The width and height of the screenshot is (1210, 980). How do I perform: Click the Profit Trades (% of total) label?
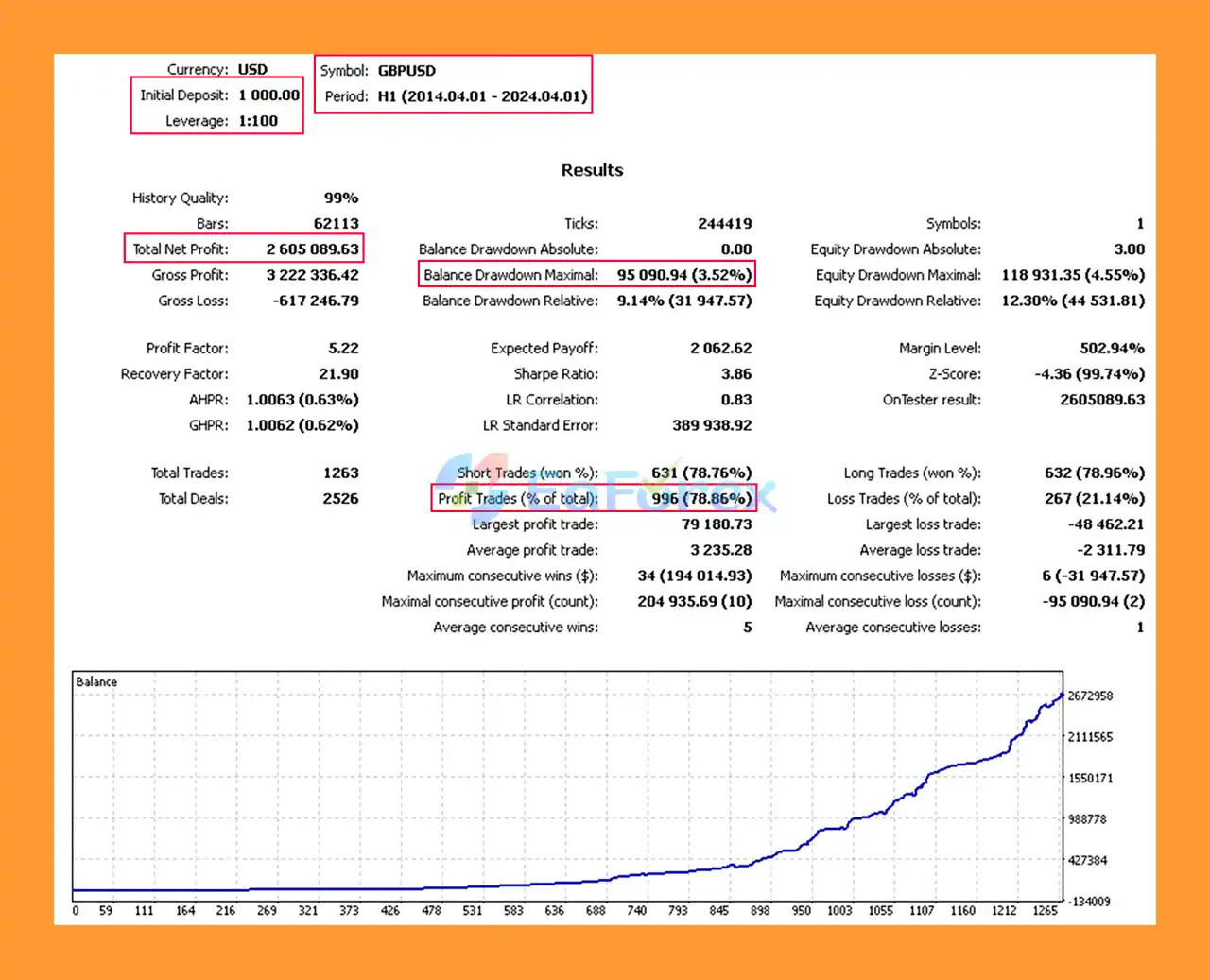click(x=517, y=499)
